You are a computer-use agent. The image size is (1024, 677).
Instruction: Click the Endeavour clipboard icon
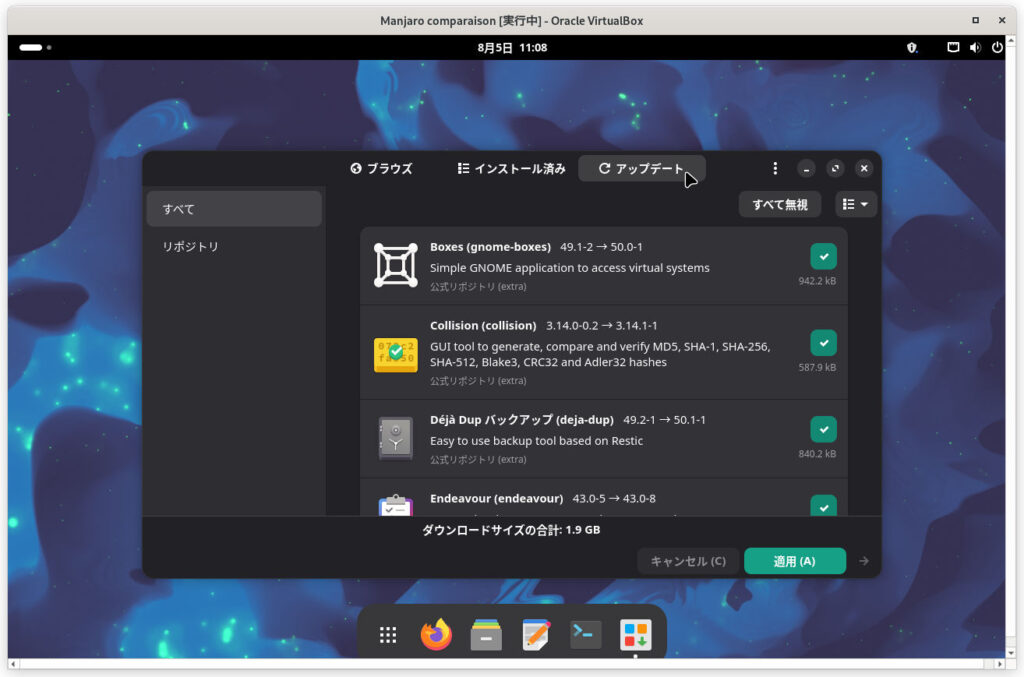pos(396,505)
